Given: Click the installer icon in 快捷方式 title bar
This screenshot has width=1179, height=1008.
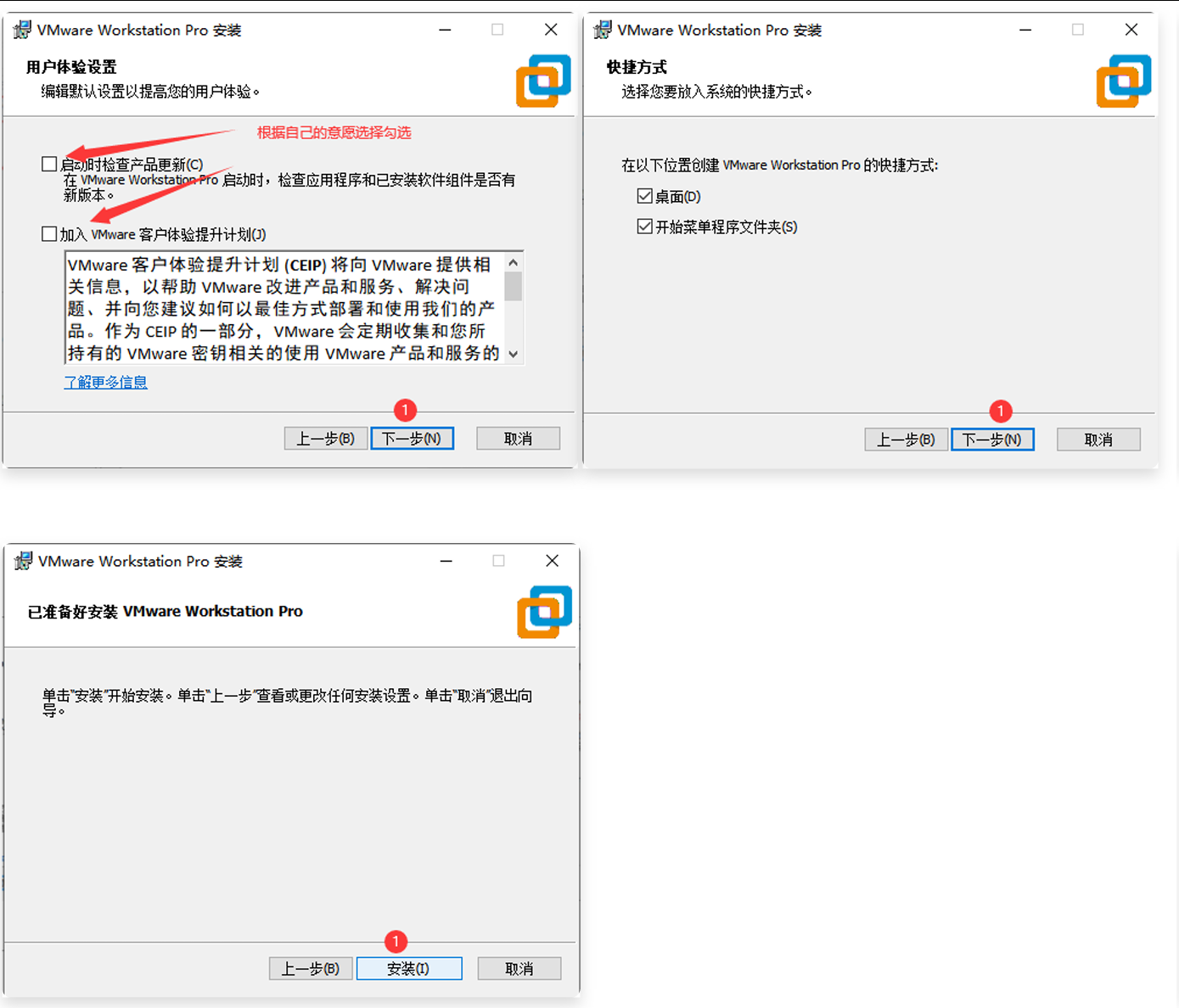Looking at the screenshot, I should pyautogui.click(x=603, y=30).
